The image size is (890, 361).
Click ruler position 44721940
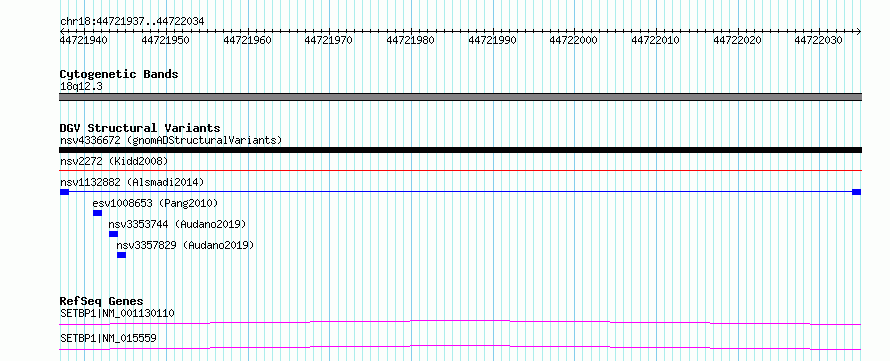(x=84, y=40)
